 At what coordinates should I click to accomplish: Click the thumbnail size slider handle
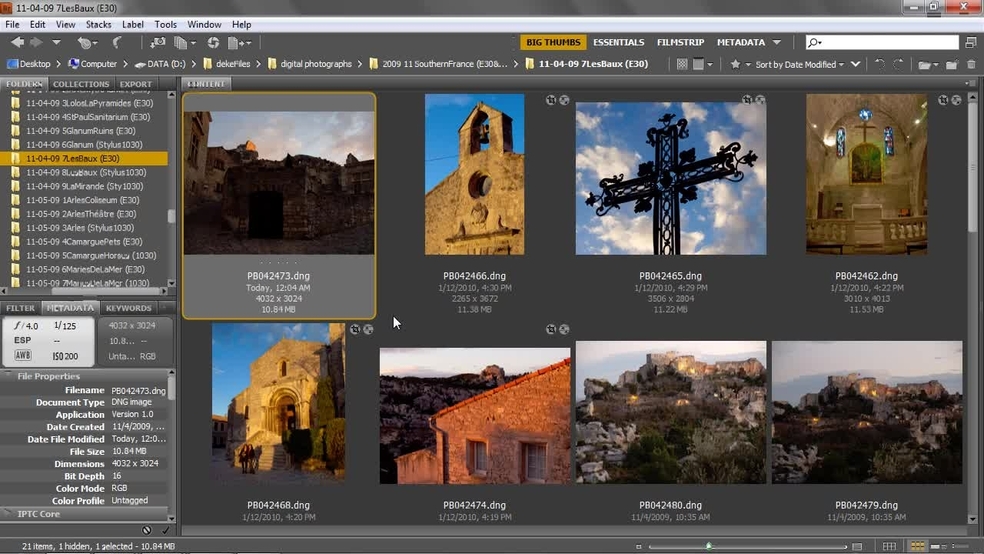tap(709, 546)
